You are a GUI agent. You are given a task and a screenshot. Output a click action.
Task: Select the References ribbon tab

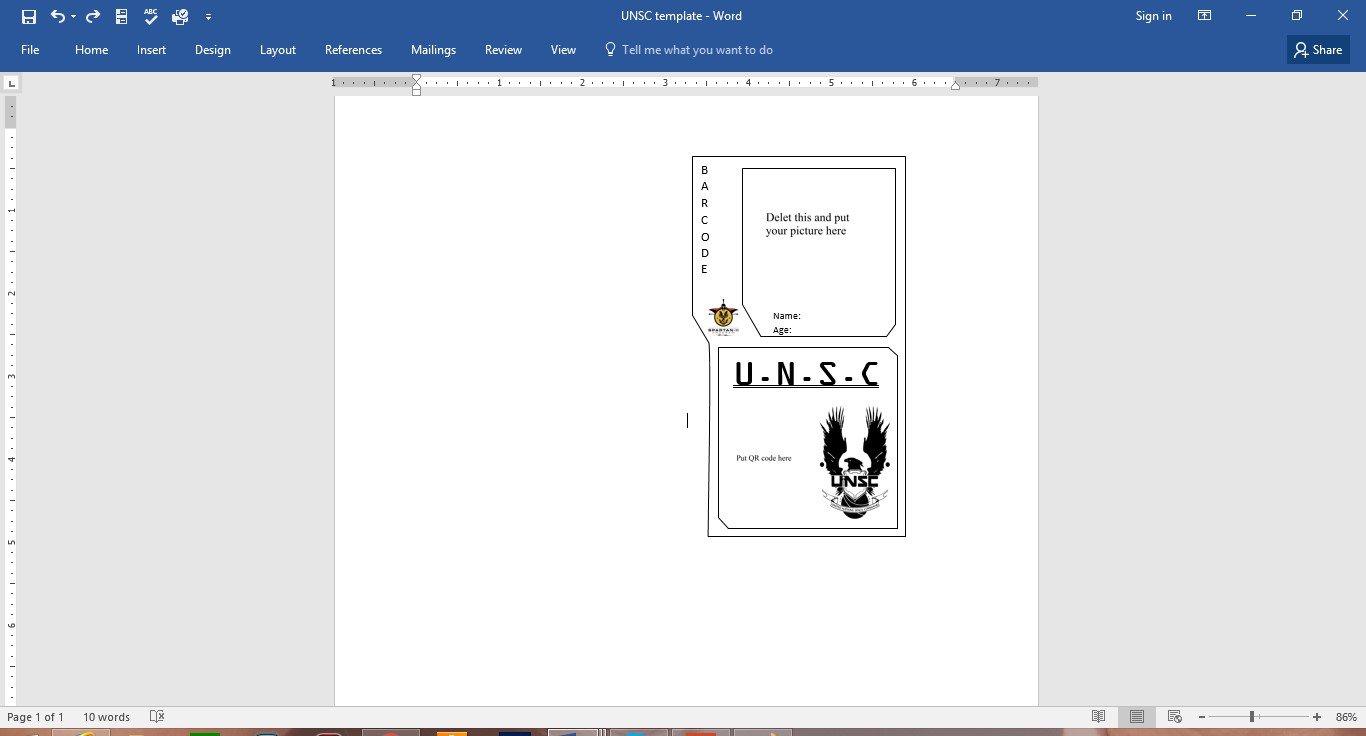353,50
